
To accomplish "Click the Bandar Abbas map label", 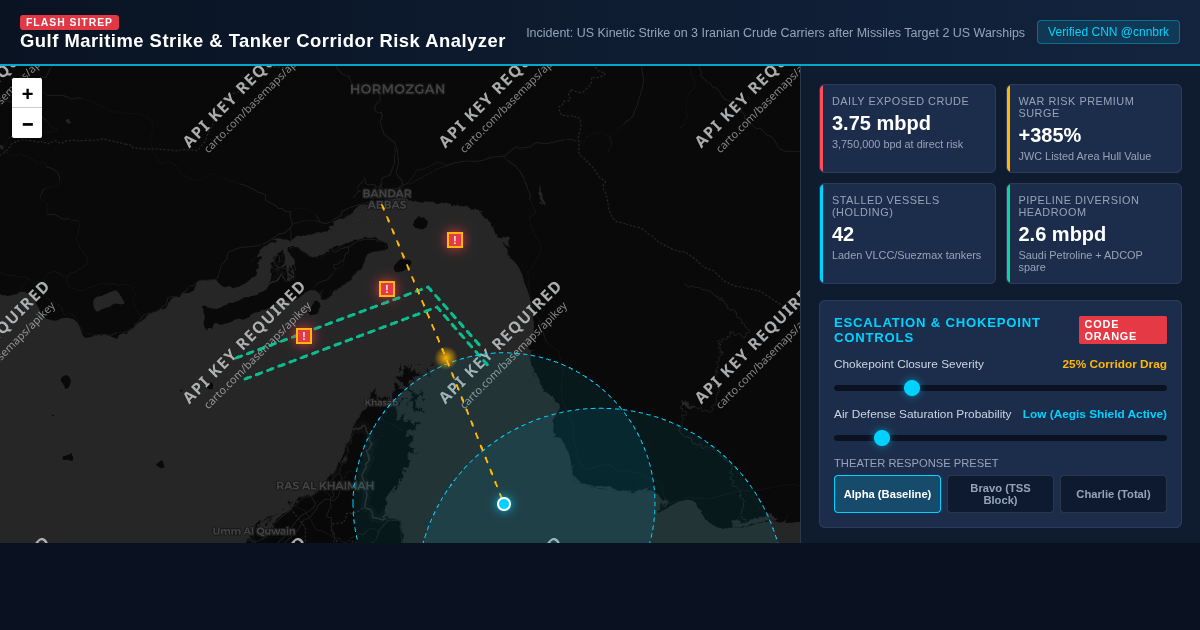I will (387, 199).
